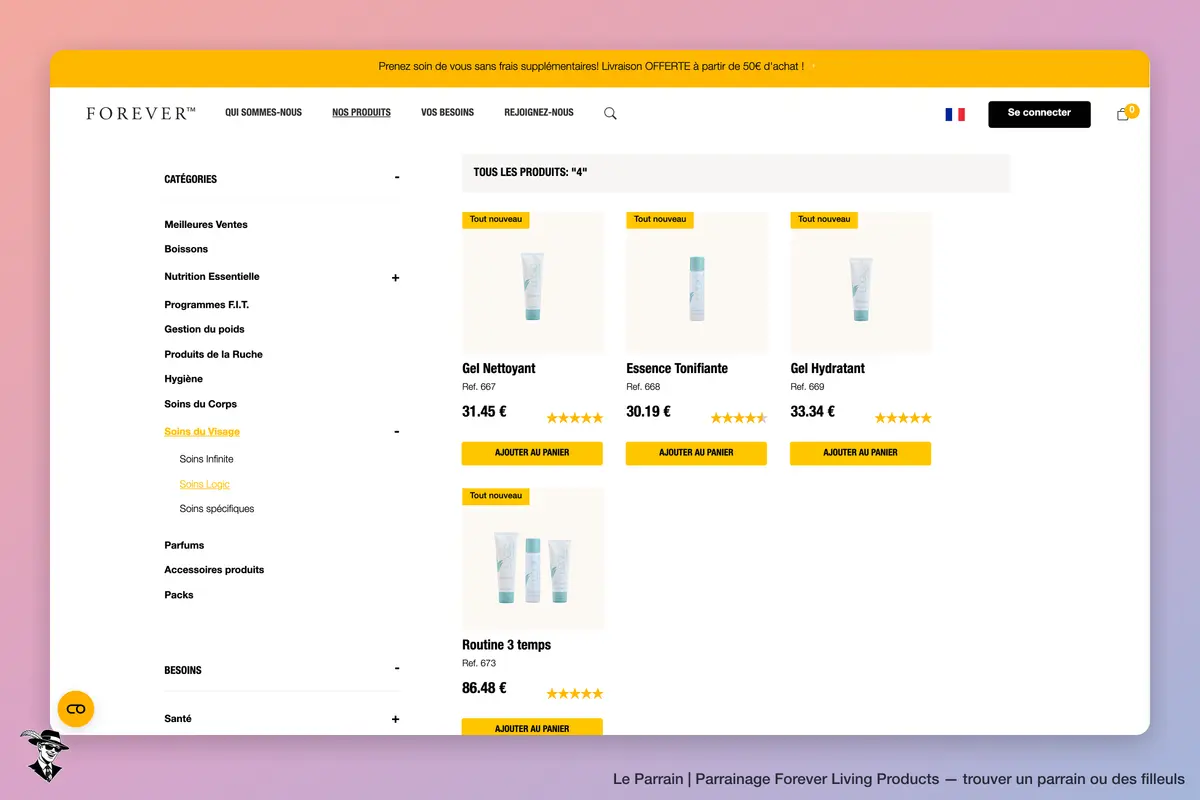The height and width of the screenshot is (800, 1200).
Task: Expand the Santé needs group
Action: coord(395,719)
